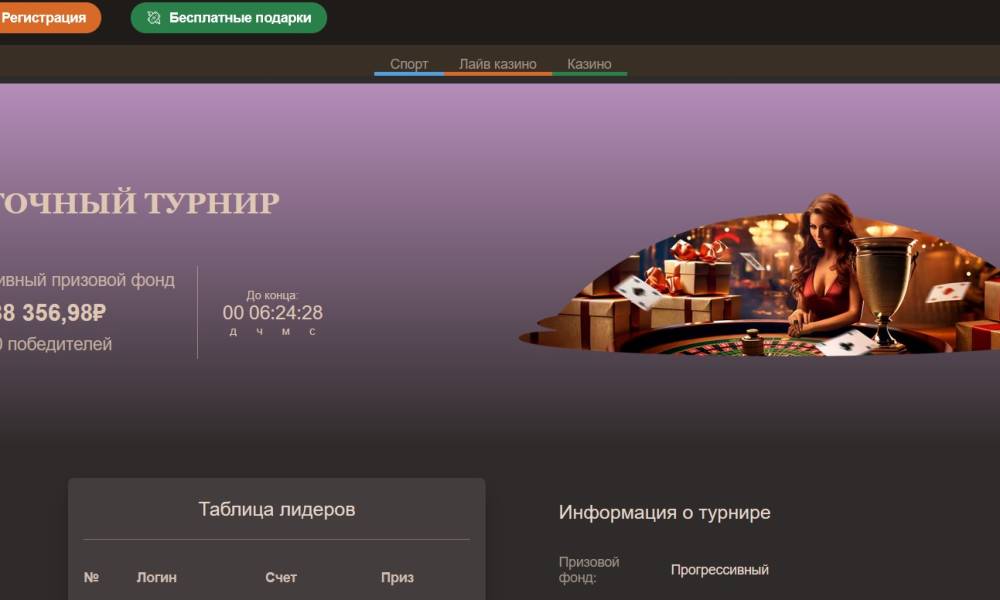Switch to the Лайв казино tab
Screen dimensions: 1000x600
(497, 64)
